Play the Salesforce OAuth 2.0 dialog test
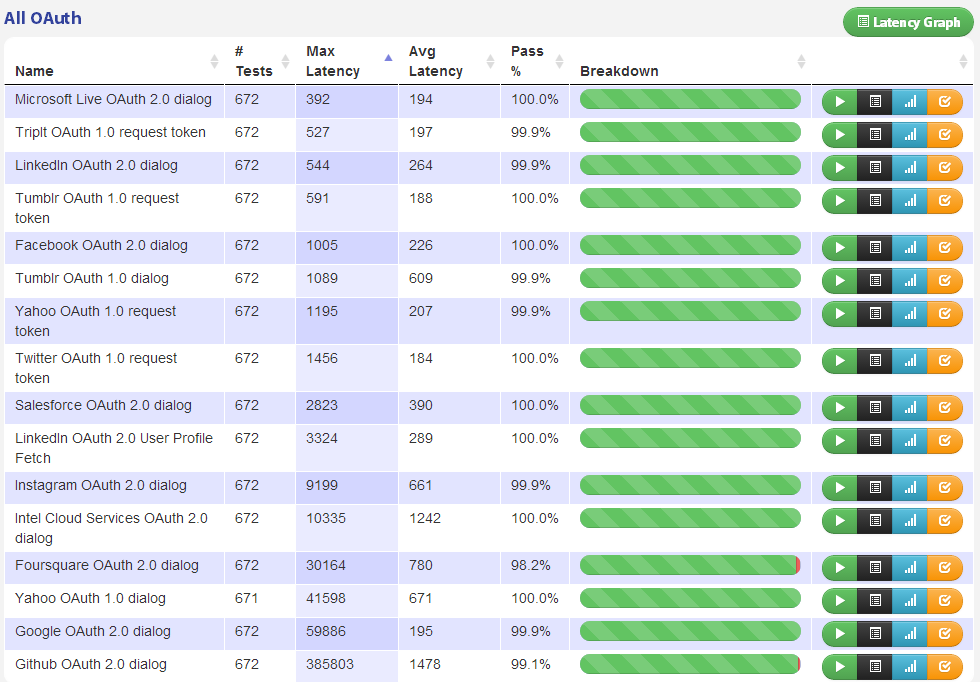 pyautogui.click(x=839, y=408)
